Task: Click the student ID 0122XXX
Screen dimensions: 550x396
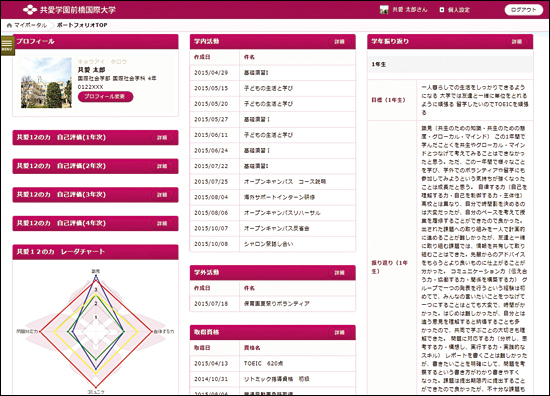Action: 90,87
